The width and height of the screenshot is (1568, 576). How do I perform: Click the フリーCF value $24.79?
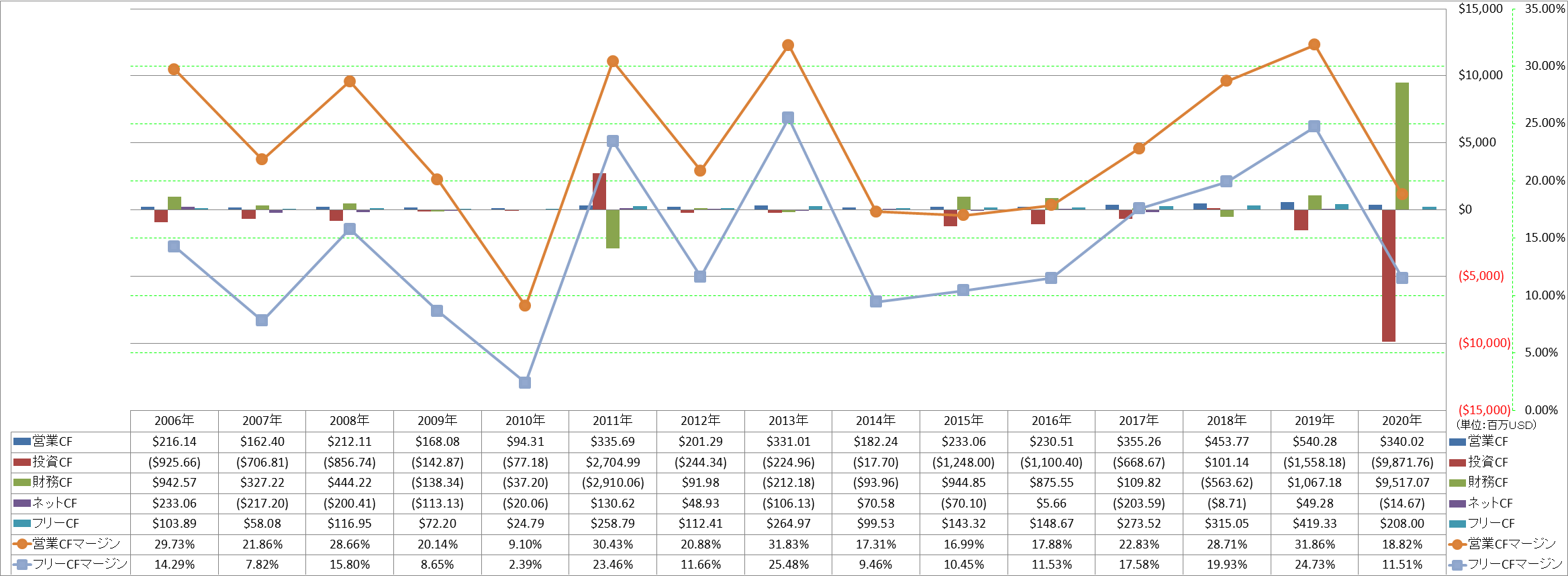pos(525,524)
